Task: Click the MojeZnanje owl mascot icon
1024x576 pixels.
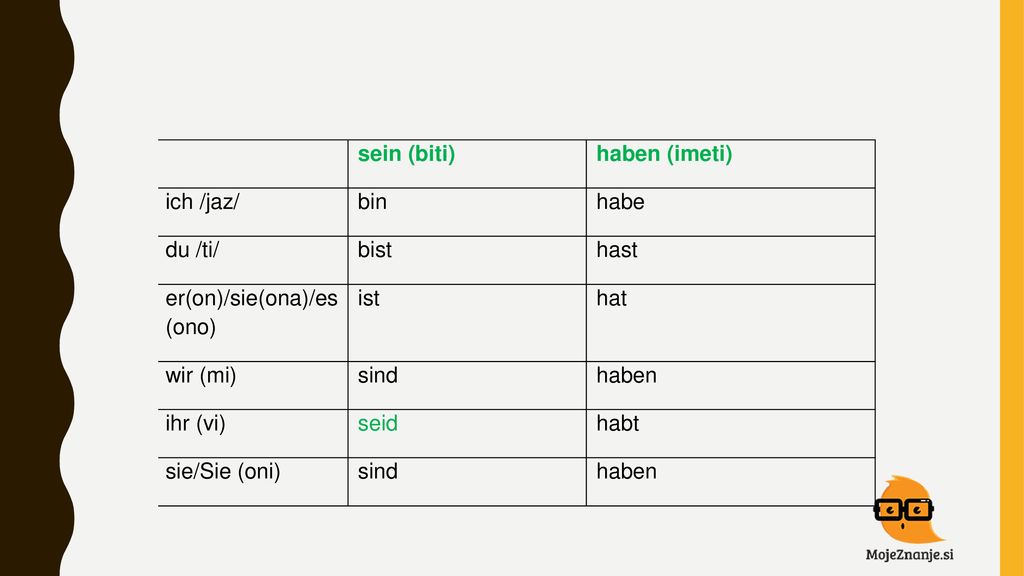Action: tap(905, 509)
